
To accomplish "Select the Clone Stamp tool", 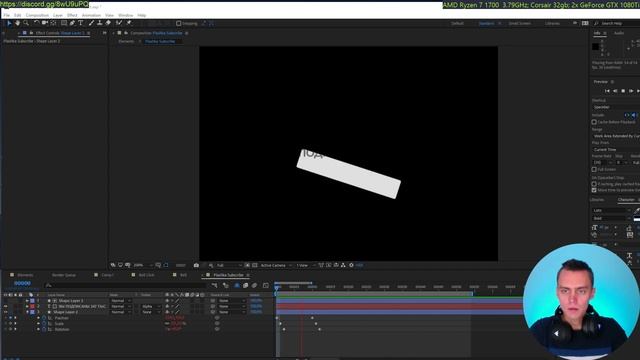I will point(100,23).
